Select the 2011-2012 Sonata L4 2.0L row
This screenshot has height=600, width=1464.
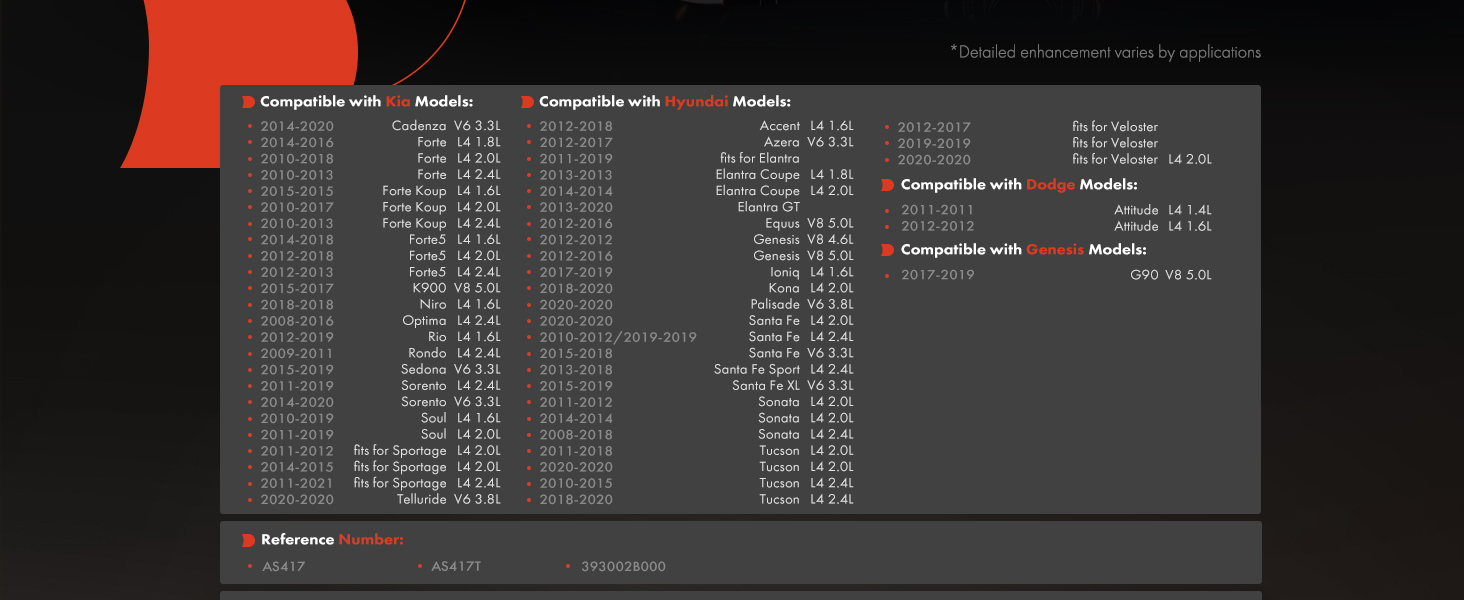[x=690, y=402]
